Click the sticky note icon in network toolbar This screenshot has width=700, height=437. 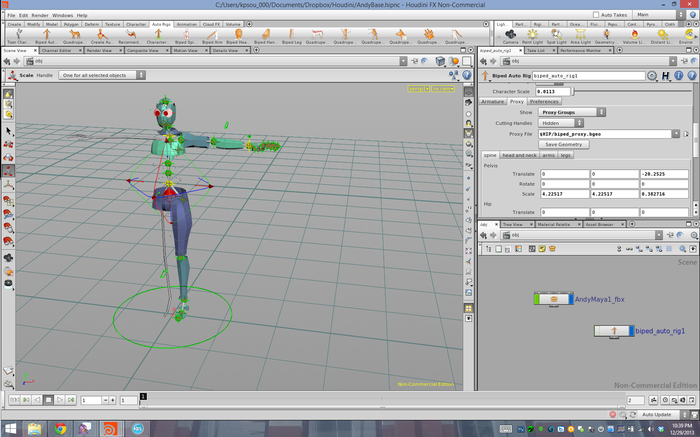coord(542,249)
